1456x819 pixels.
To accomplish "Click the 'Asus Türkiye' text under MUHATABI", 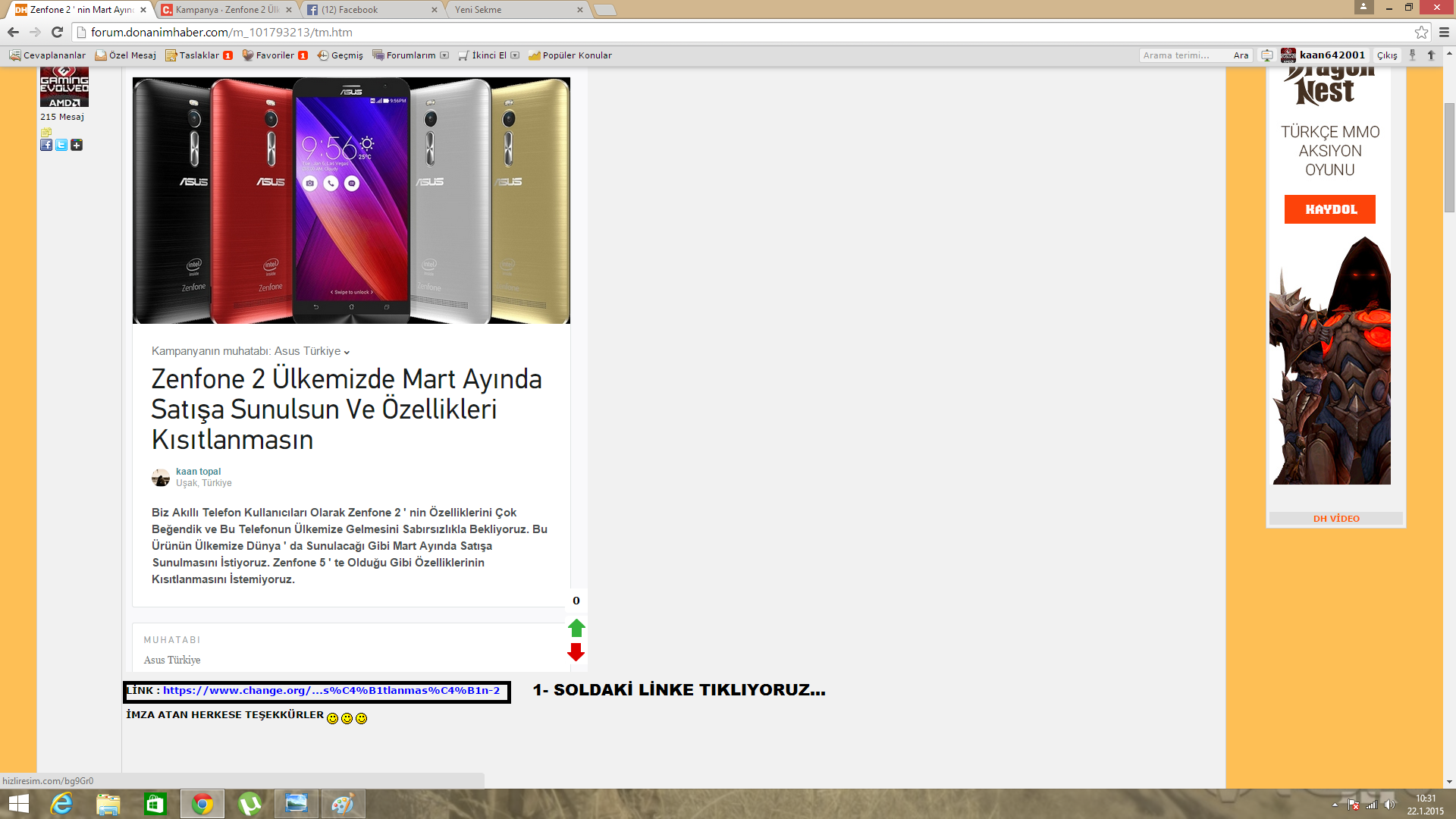I will (172, 660).
